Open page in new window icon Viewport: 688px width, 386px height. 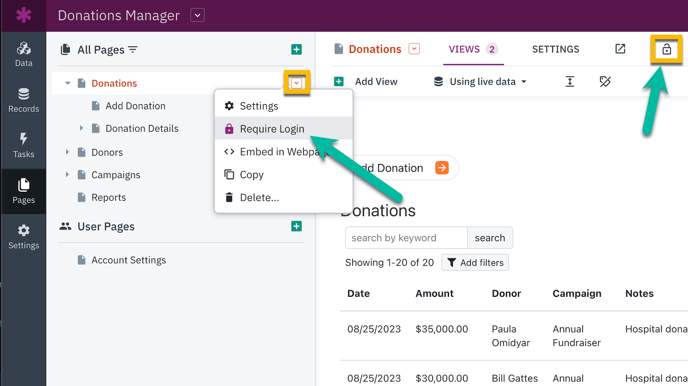pyautogui.click(x=620, y=49)
